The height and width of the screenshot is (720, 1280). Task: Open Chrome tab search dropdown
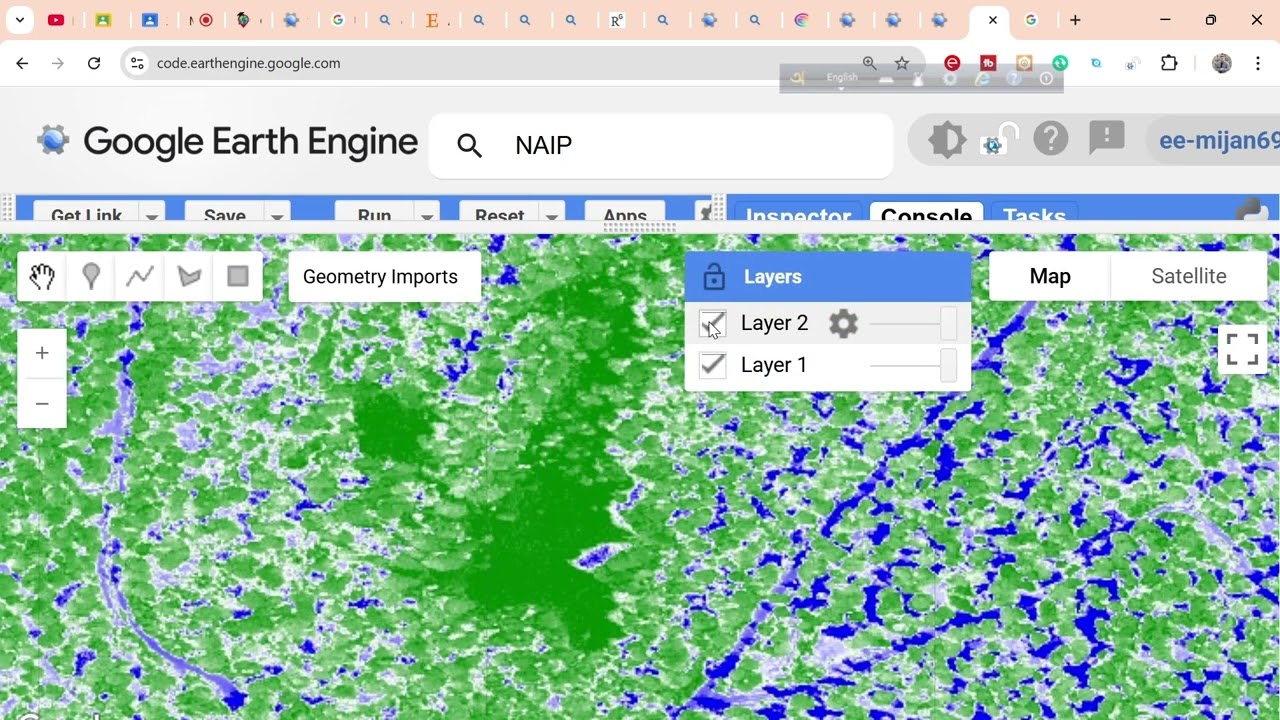[19, 20]
